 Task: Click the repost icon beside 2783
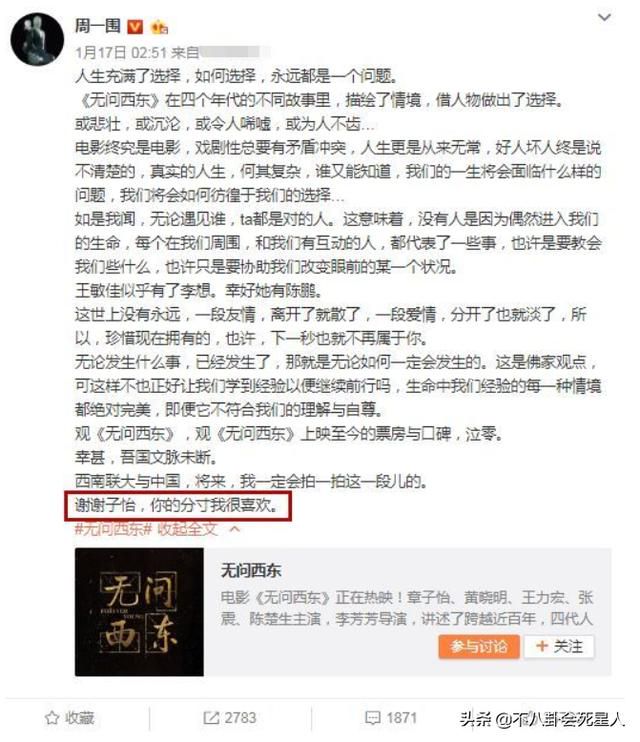211,718
